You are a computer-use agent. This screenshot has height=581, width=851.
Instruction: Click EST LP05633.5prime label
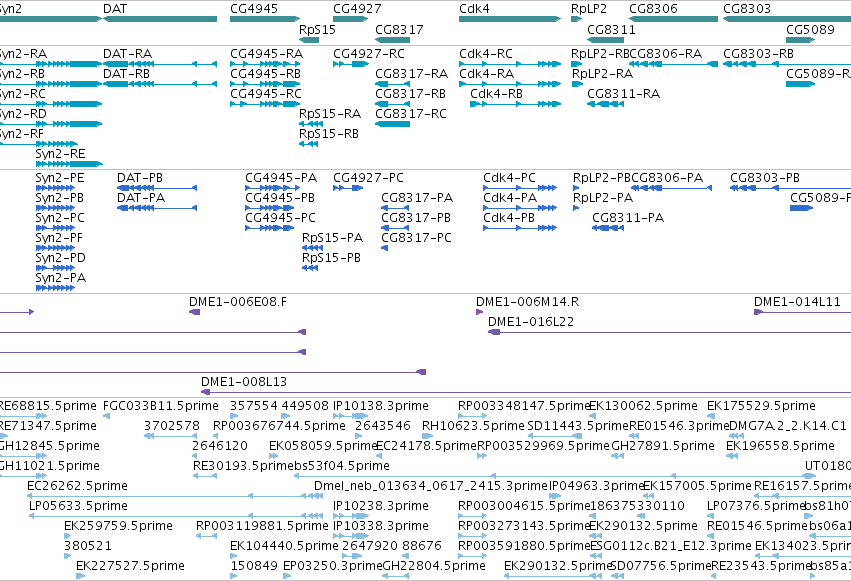tap(78, 506)
